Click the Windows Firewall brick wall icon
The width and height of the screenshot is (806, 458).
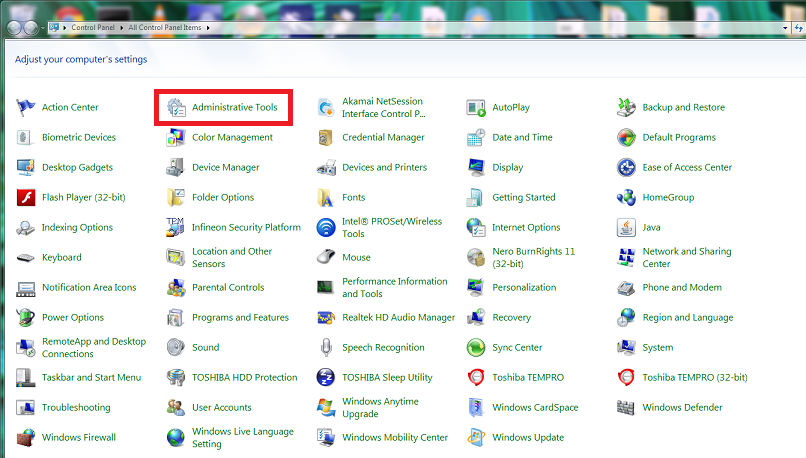25,437
